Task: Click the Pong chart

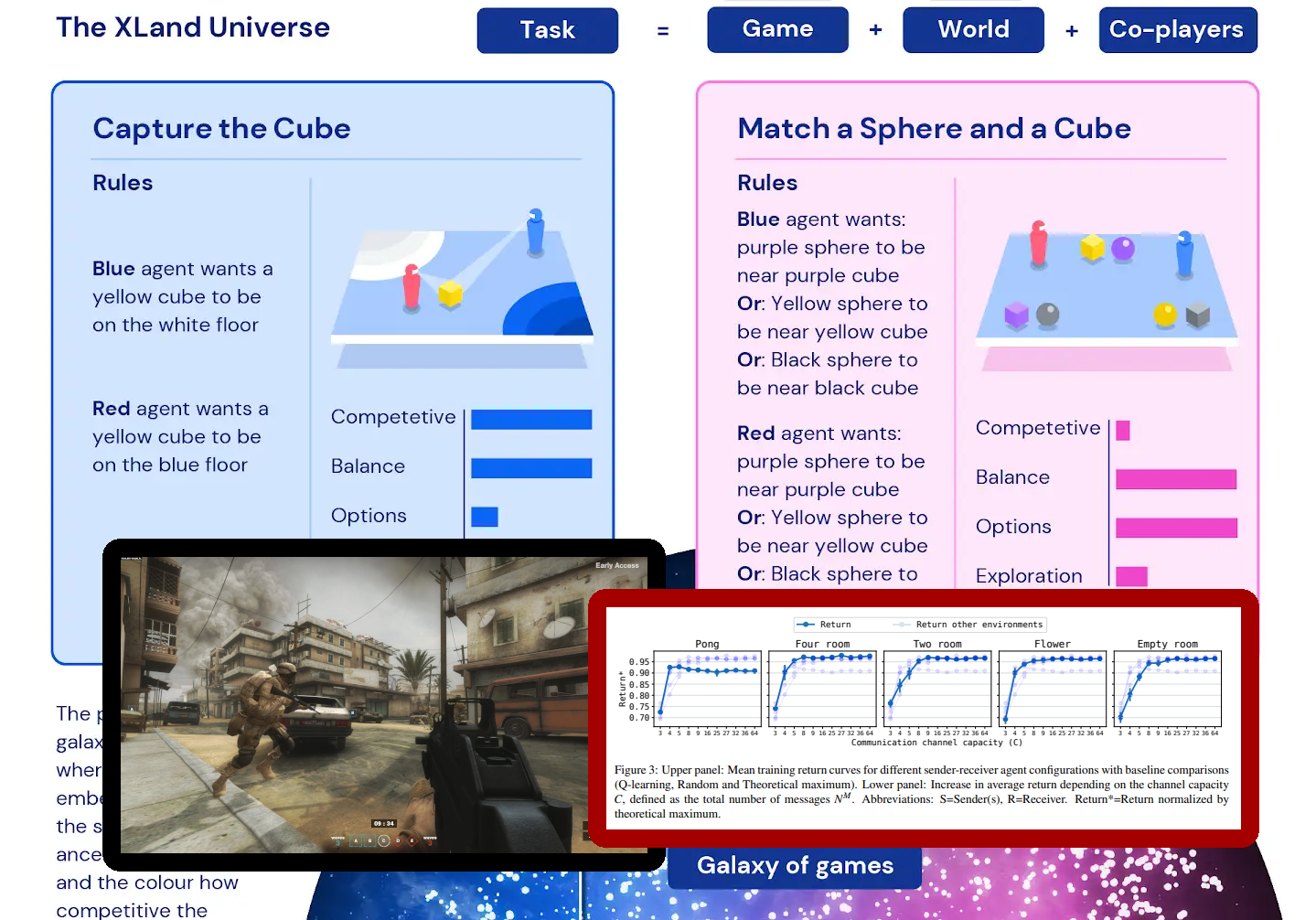Action: click(707, 687)
